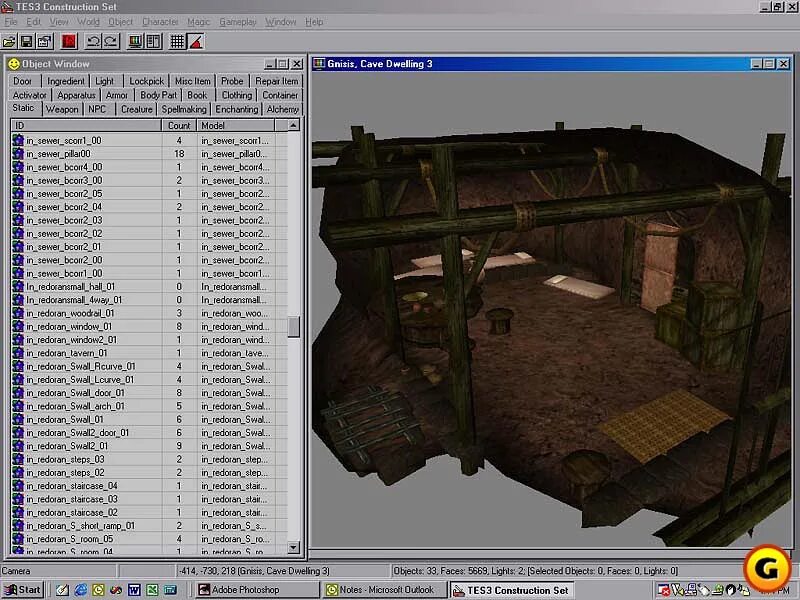800x600 pixels.
Task: Switch to the Alchemy tab
Action: [283, 109]
